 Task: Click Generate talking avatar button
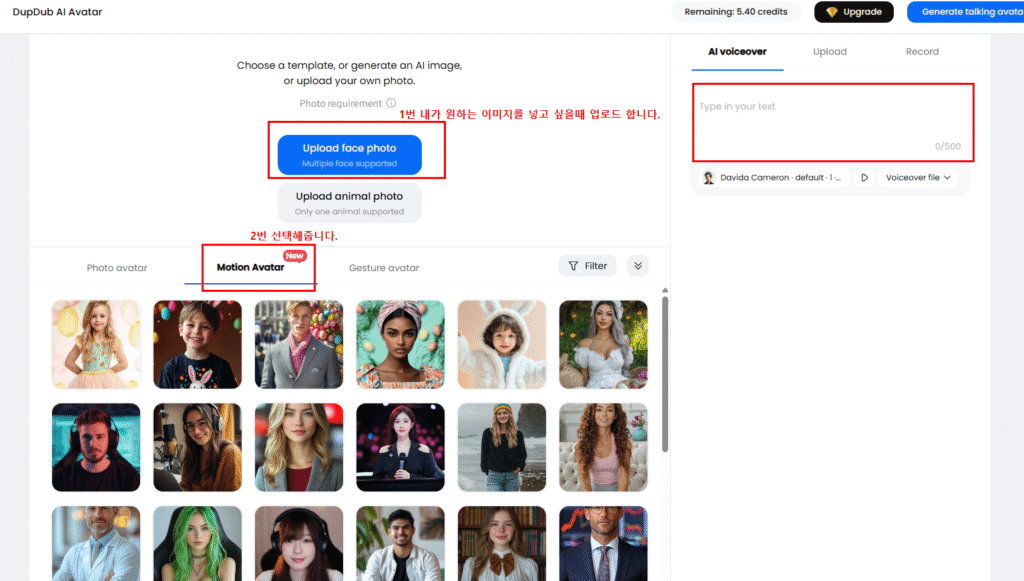(965, 12)
